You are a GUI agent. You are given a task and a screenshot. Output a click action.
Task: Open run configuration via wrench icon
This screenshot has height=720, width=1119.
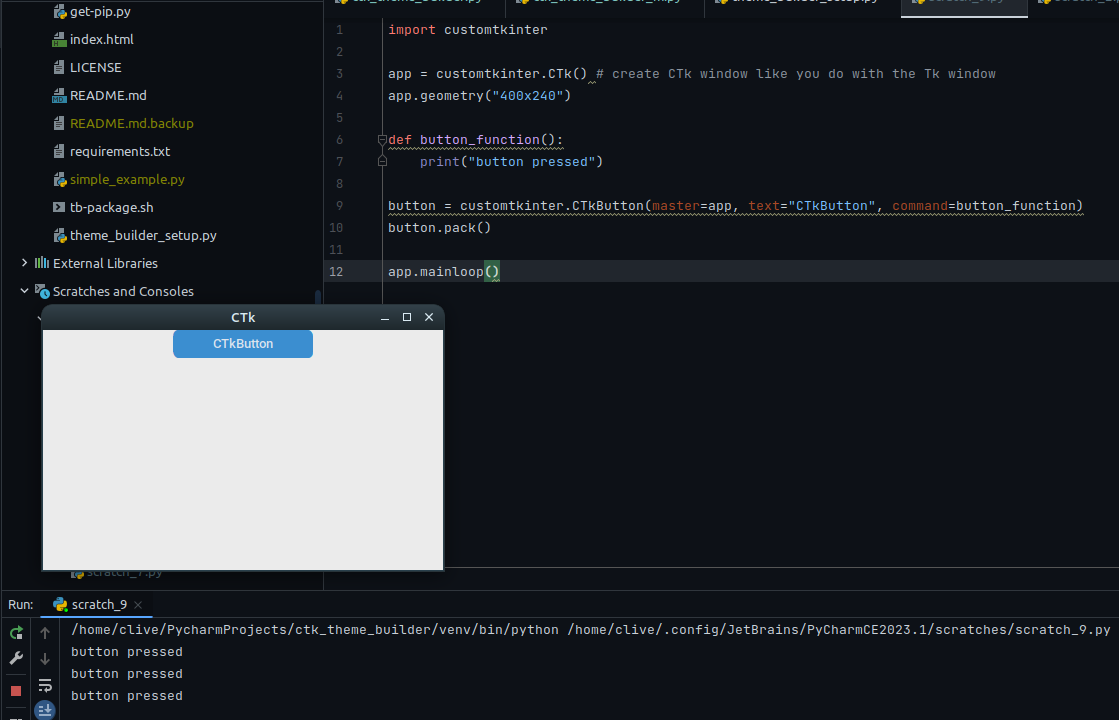click(16, 658)
